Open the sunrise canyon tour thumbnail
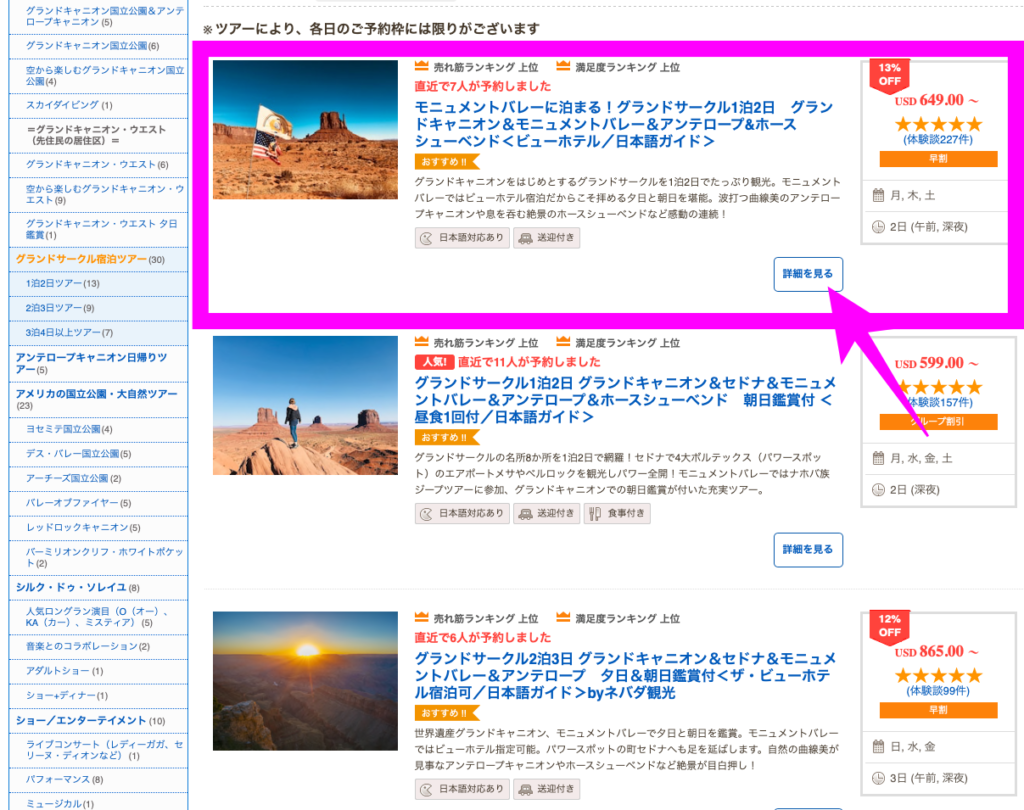 coord(305,680)
